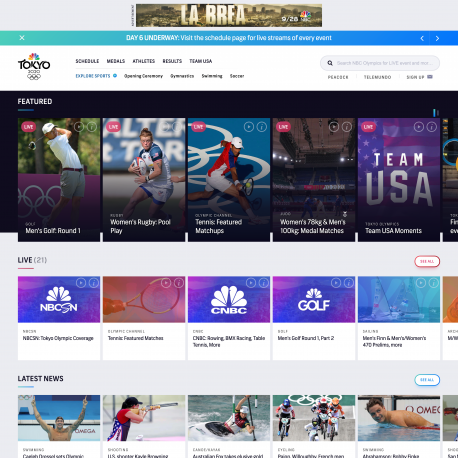458x458 pixels.
Task: Click Sign Up with envelope icon
Action: tap(419, 77)
